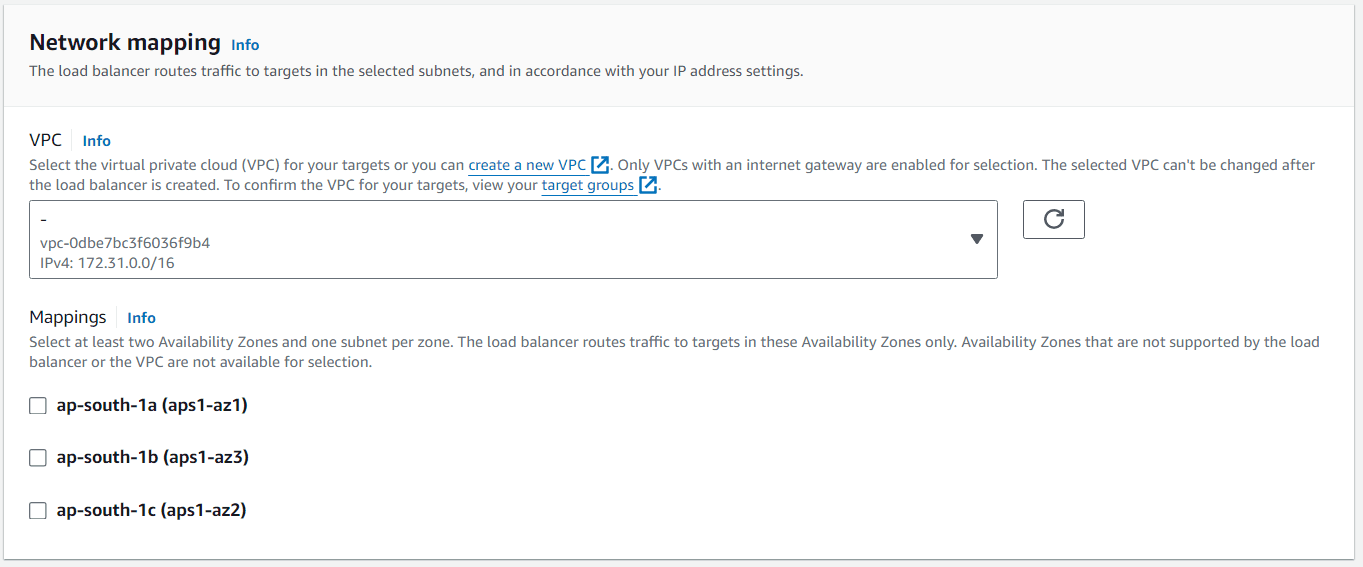Refresh the VPC list

(1053, 220)
